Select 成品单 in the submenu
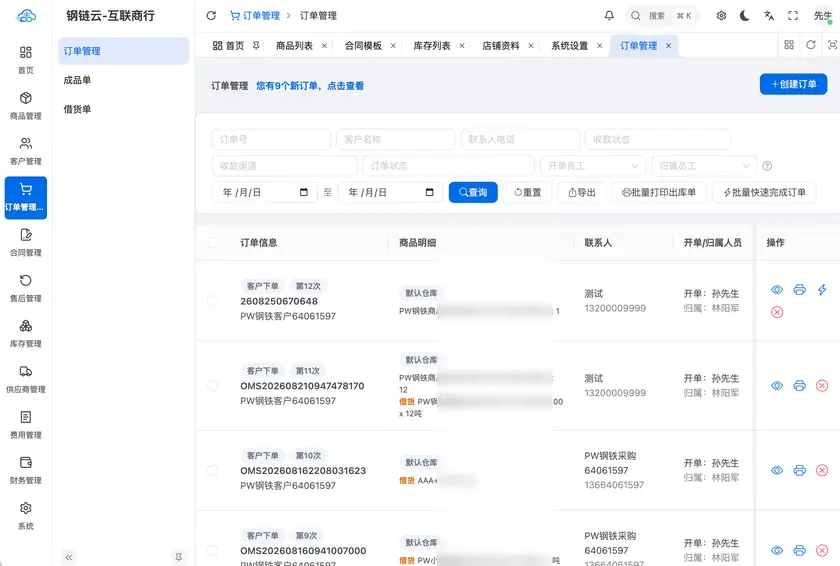This screenshot has height=566, width=840. pyautogui.click(x=123, y=80)
